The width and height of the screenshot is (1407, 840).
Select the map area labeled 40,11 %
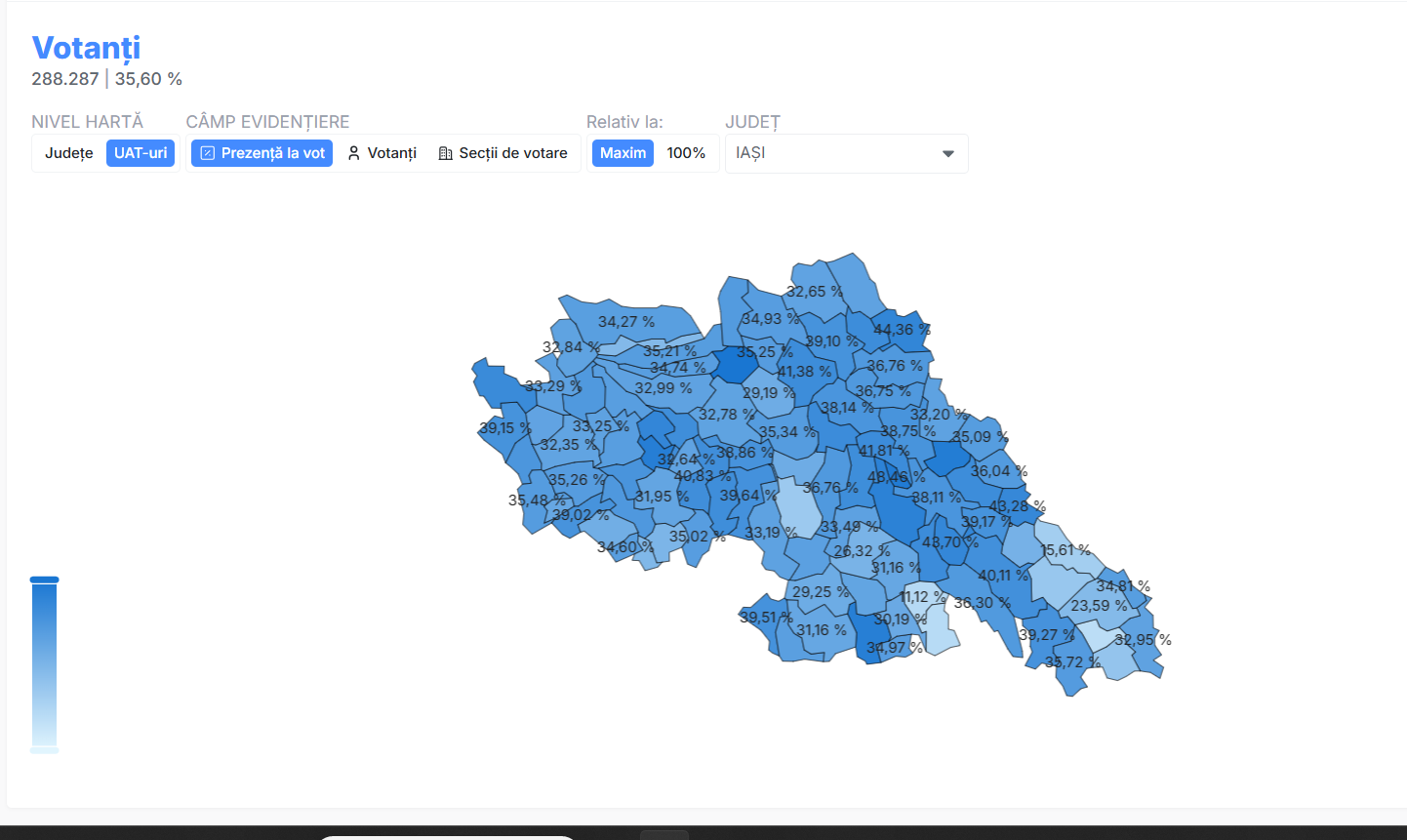[x=1003, y=576]
